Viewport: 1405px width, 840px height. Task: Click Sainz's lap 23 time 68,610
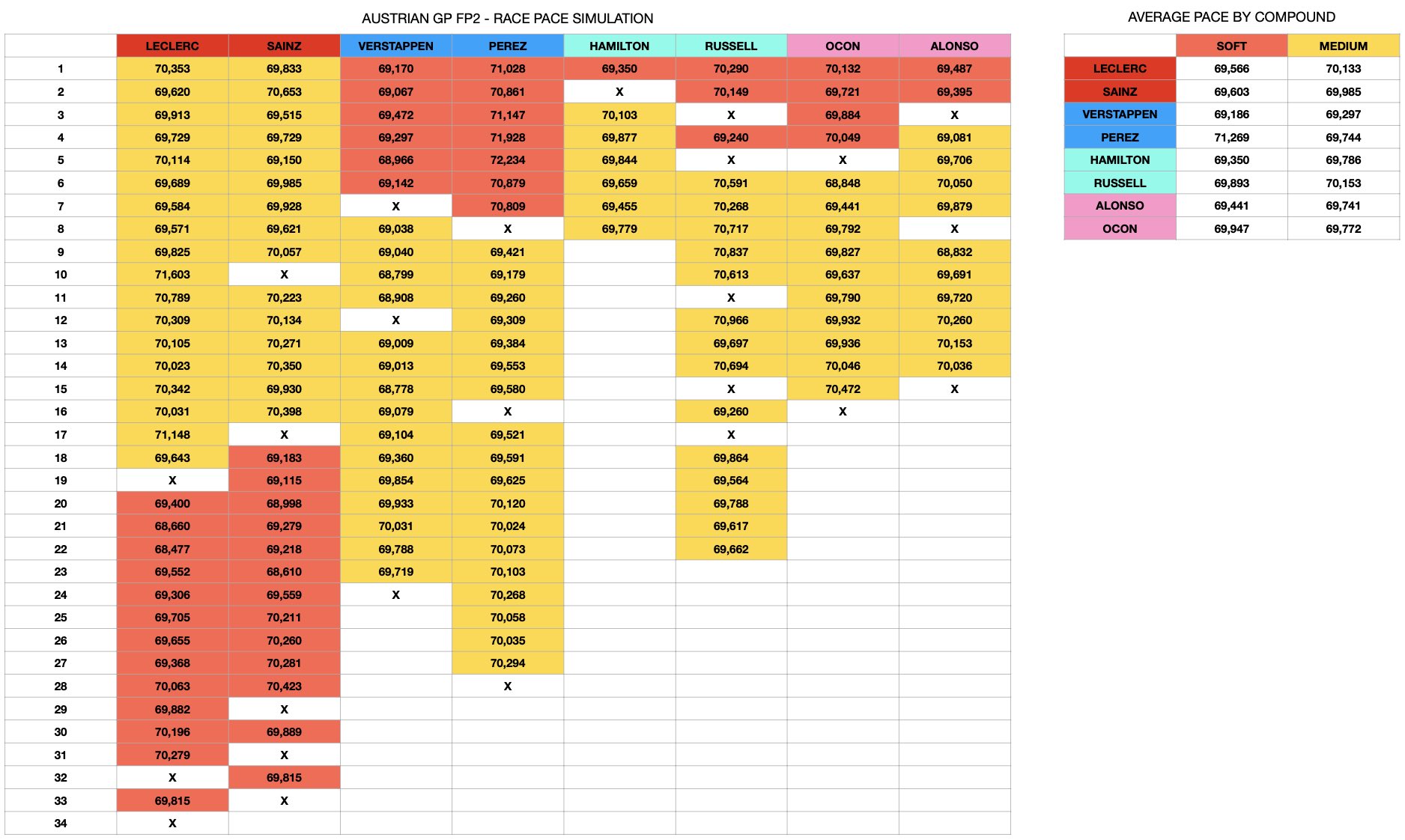coord(284,572)
